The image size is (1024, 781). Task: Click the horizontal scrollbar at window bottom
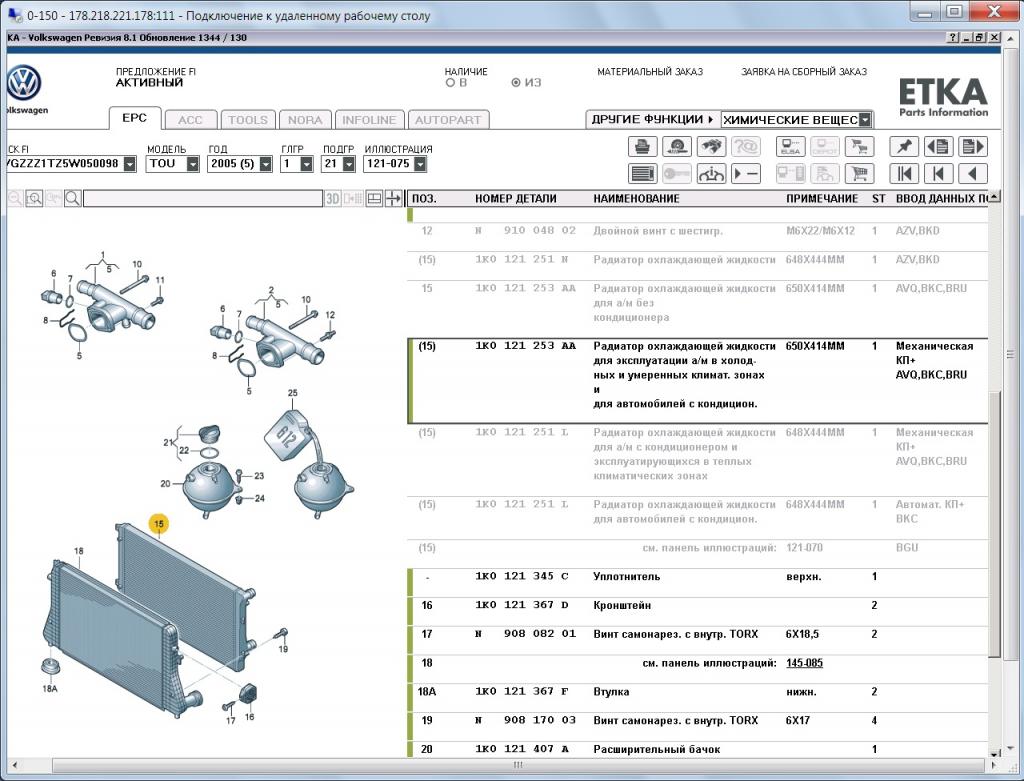tap(518, 765)
